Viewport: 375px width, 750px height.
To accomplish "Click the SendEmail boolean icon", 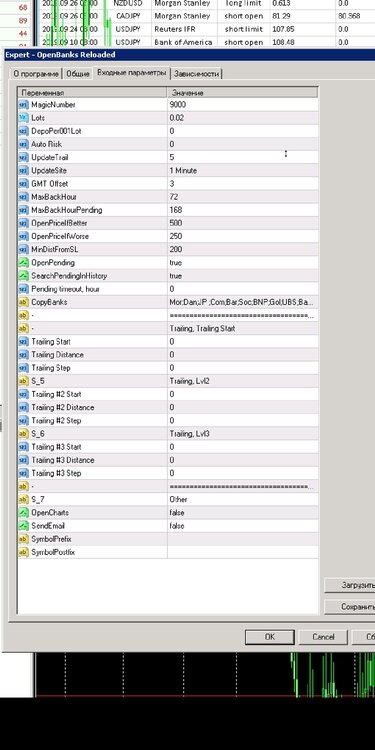I will pyautogui.click(x=23, y=526).
